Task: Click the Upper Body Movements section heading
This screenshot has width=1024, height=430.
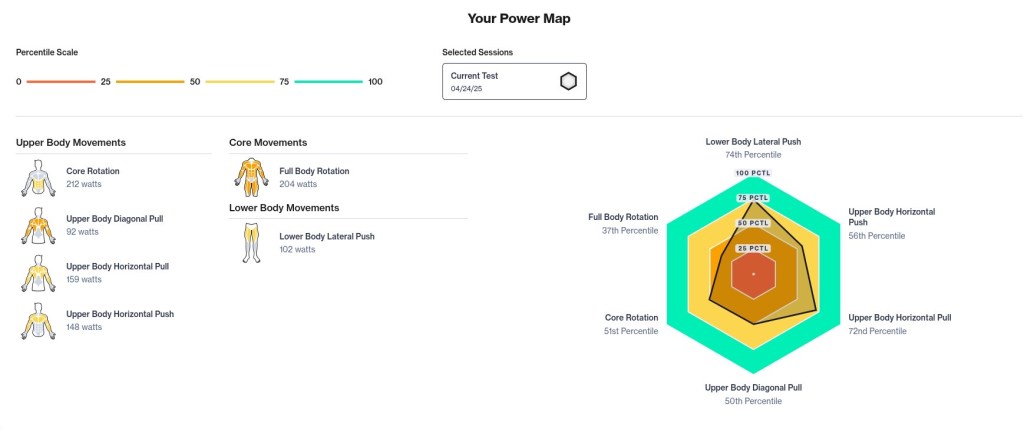Action: tap(71, 143)
